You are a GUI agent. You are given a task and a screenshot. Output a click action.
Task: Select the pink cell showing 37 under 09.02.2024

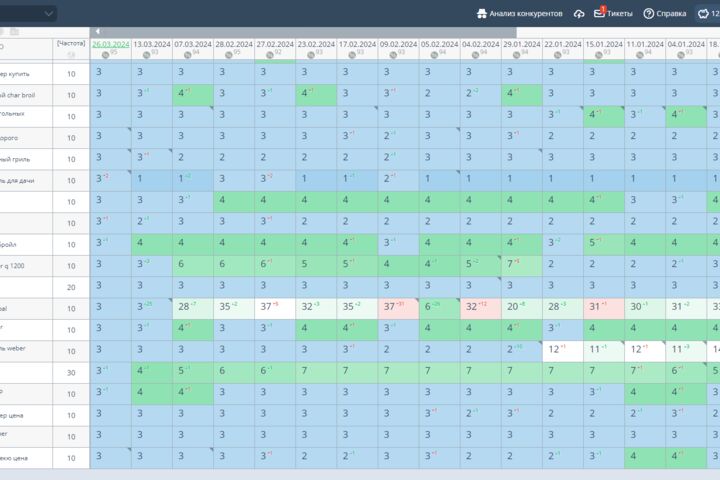coord(398,309)
